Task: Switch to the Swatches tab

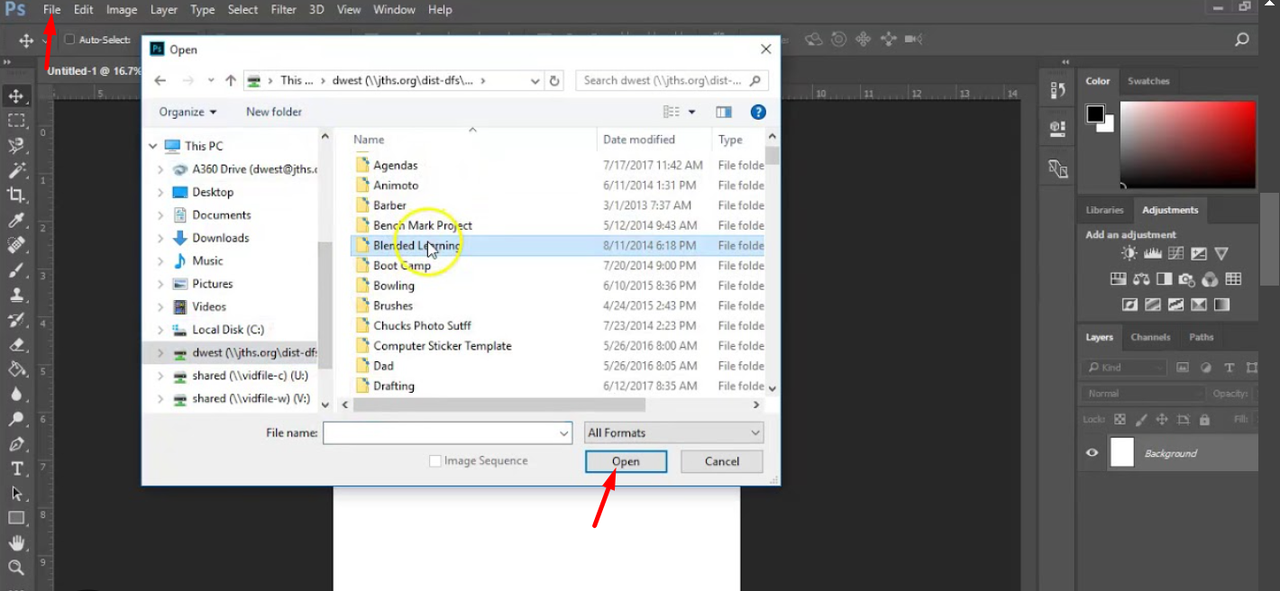Action: point(1148,81)
